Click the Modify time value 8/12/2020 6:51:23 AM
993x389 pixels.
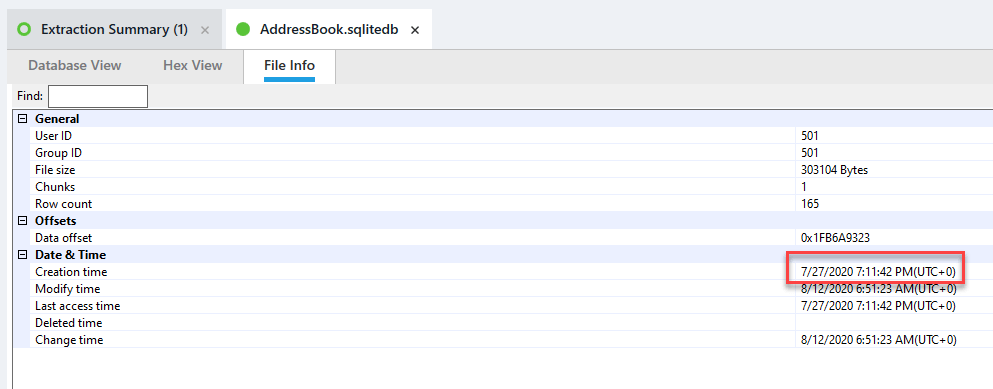point(878,289)
